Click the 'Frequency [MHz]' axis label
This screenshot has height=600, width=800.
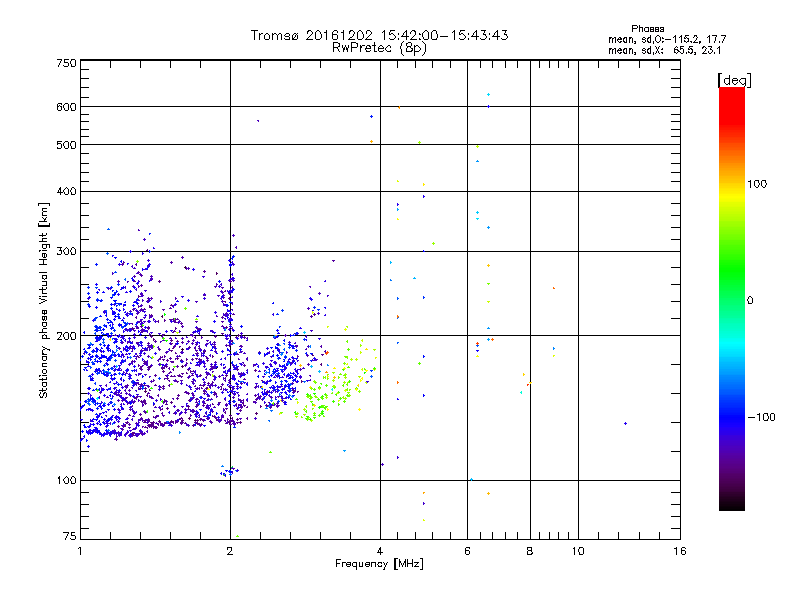coord(379,564)
